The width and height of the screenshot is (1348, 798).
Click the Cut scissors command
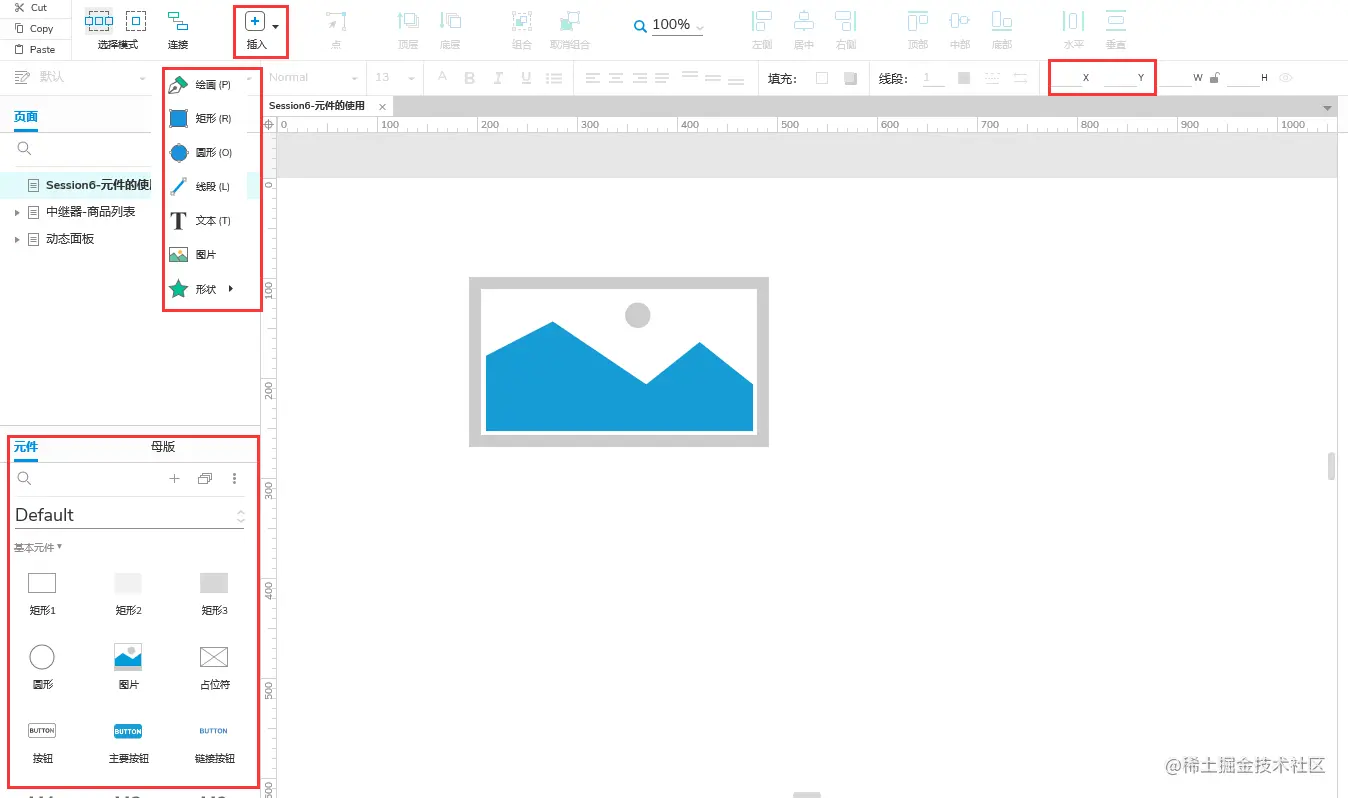30,7
